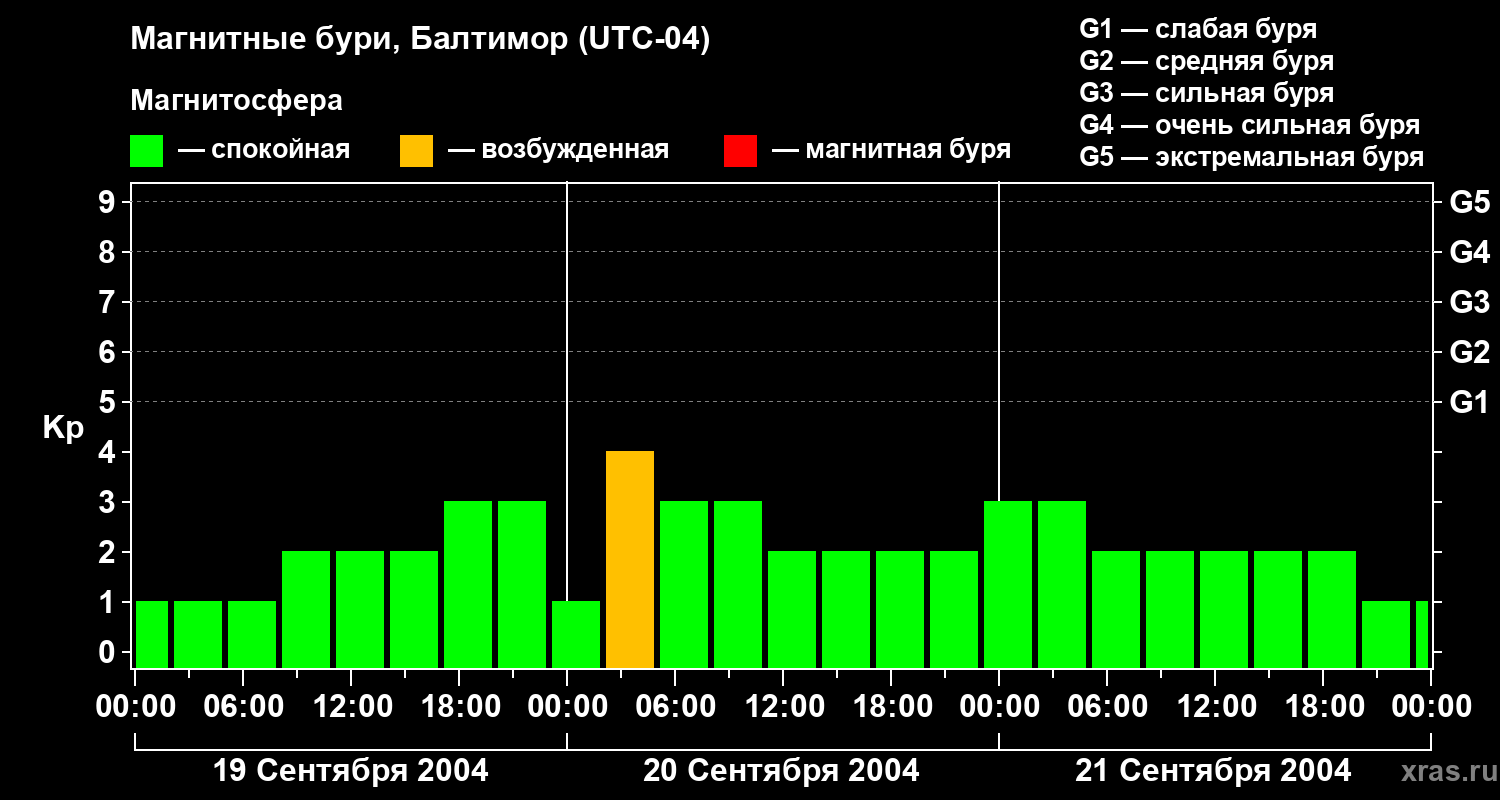Click the '— магнитная буря' legend label
The image size is (1500, 800).
point(892,151)
